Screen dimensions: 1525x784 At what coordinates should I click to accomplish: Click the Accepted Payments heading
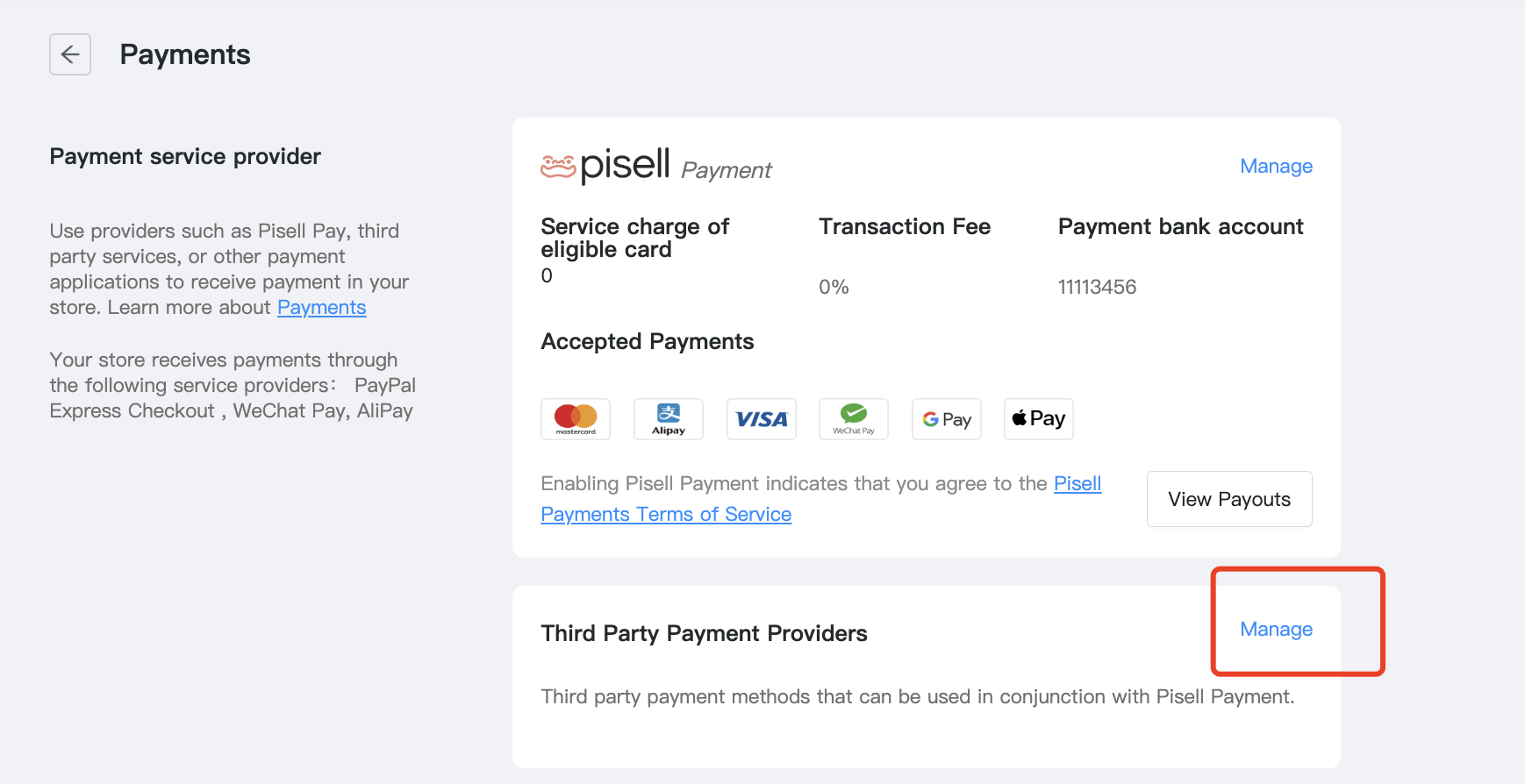pos(648,341)
